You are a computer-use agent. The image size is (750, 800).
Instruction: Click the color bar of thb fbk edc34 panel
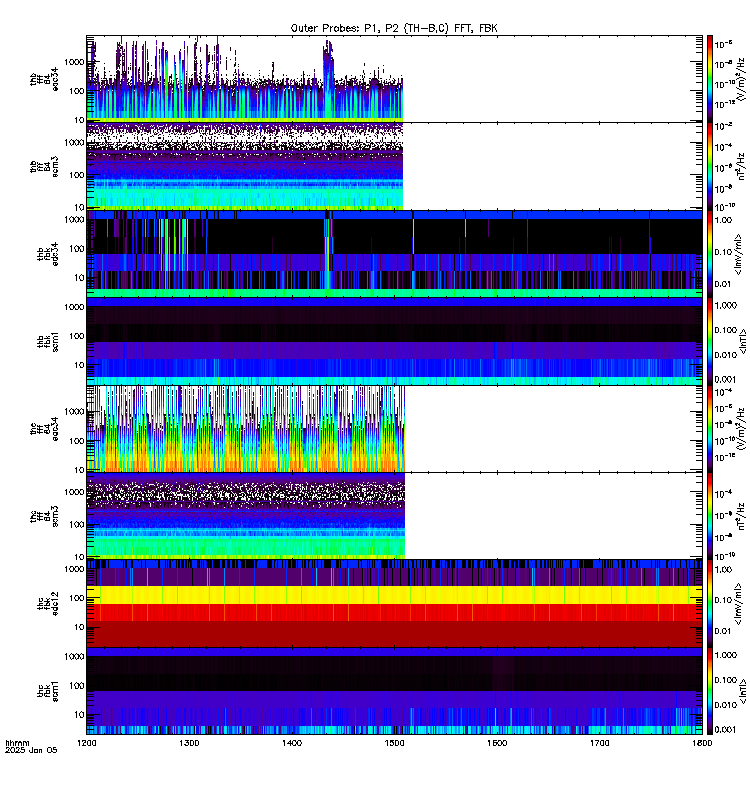coord(710,254)
